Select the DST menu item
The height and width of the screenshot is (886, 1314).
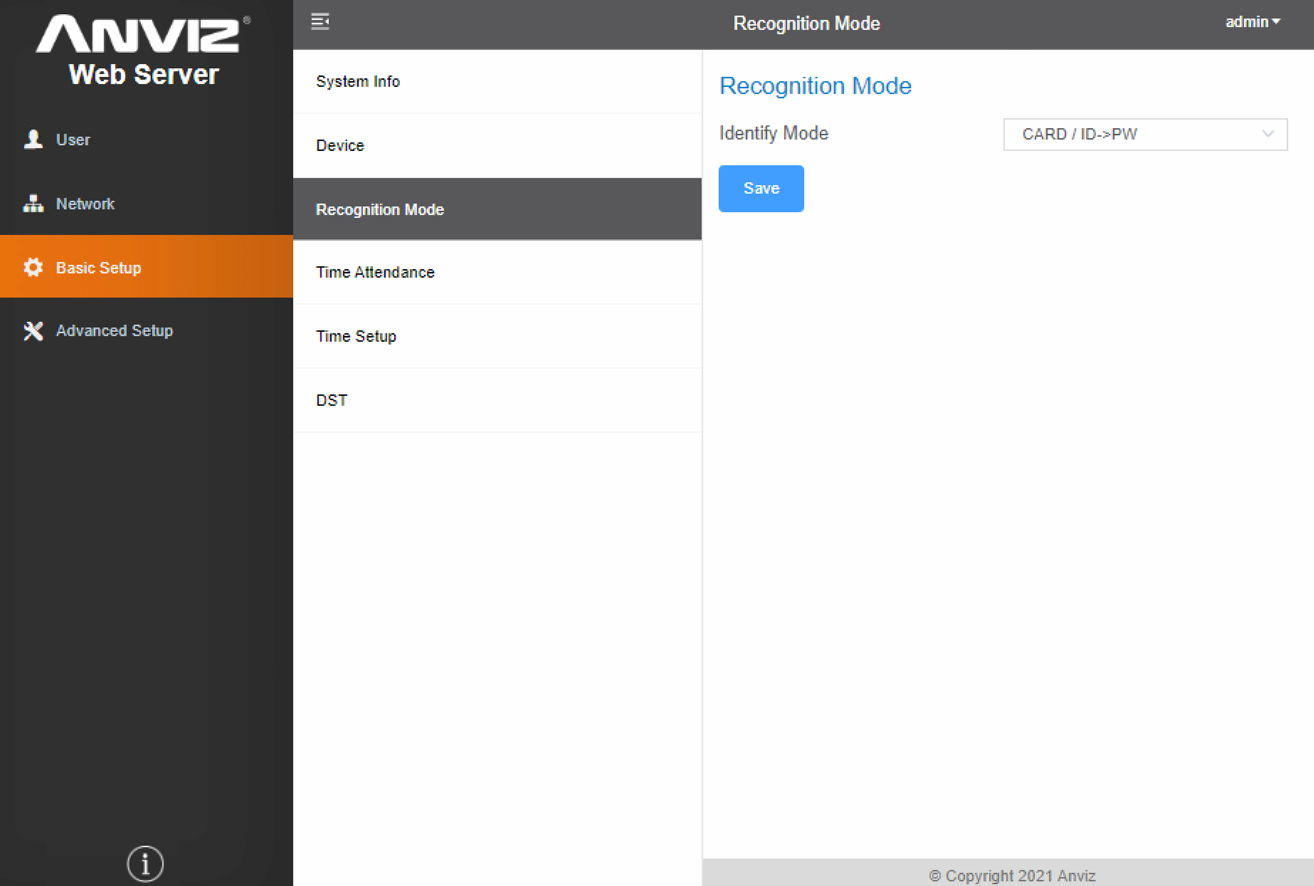[x=332, y=400]
